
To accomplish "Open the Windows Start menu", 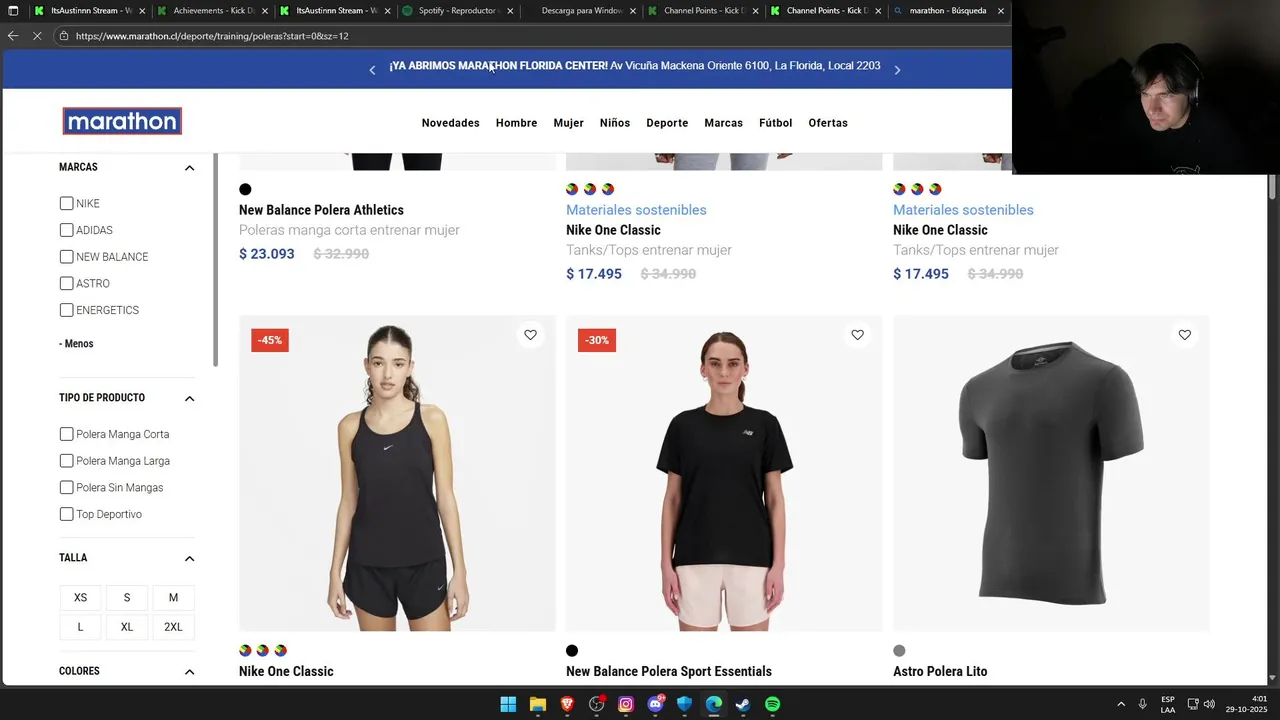I will [x=508, y=704].
